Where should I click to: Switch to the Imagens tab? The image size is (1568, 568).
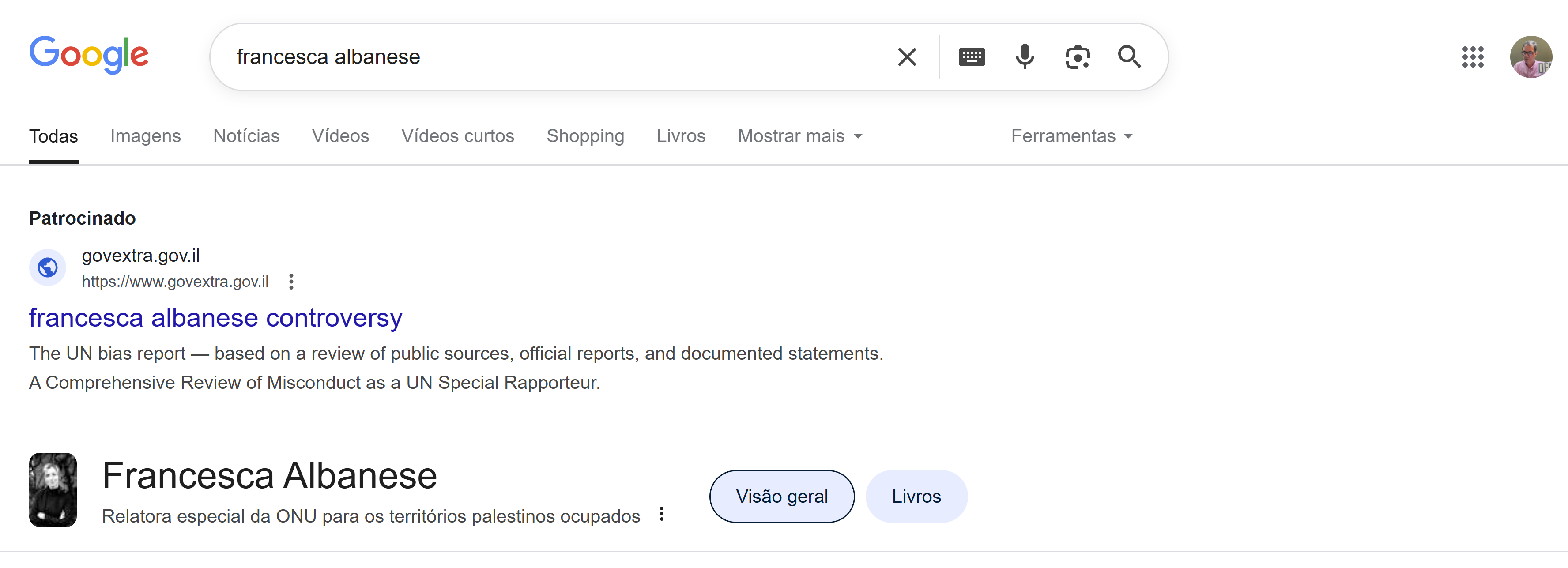pos(146,136)
